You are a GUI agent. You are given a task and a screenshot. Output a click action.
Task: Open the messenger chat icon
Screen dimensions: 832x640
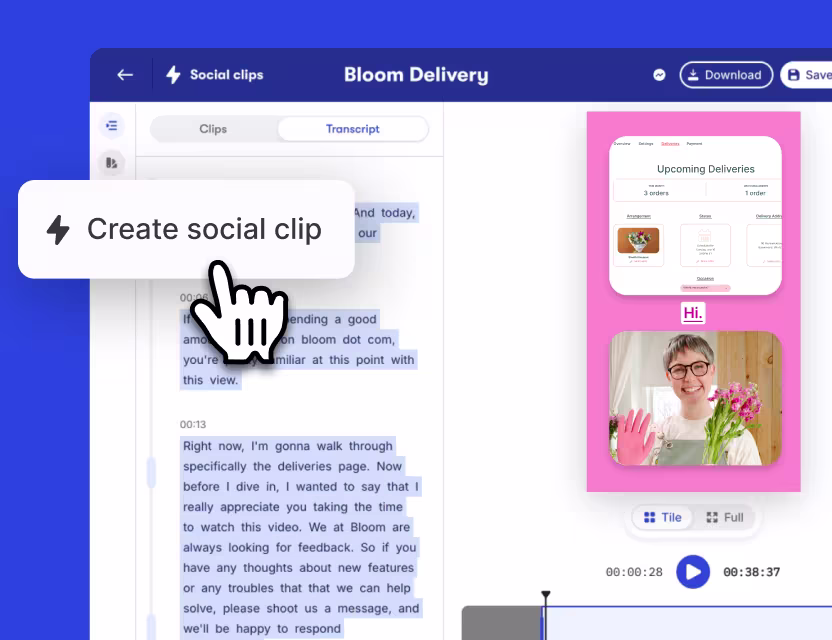659,75
